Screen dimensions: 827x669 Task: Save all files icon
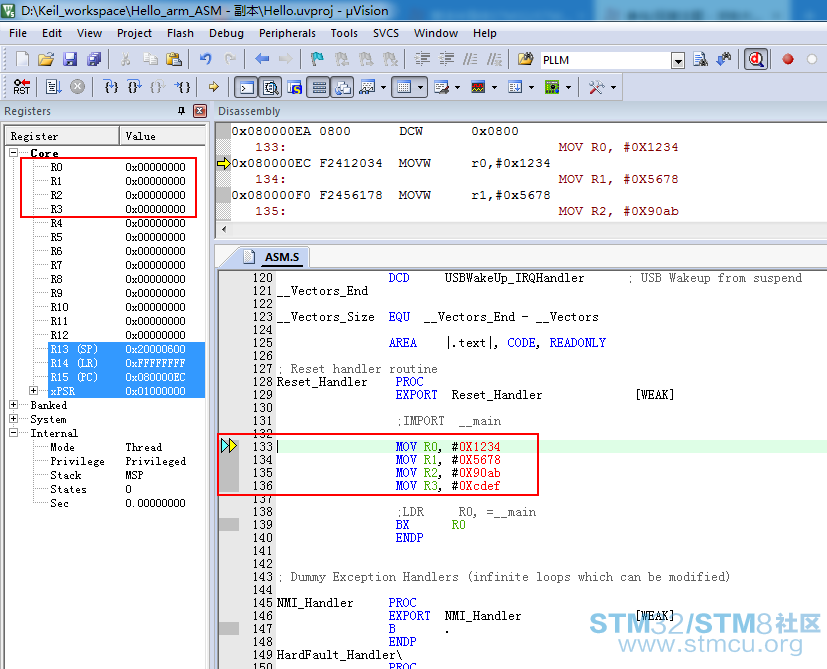94,59
